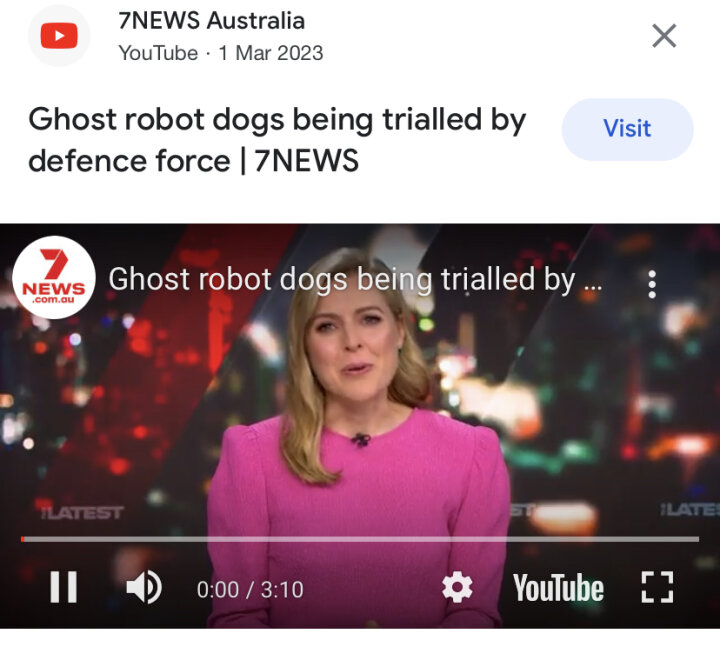This screenshot has height=647, width=720.
Task: Open the 7NEWS Australia channel name
Action: tap(212, 21)
